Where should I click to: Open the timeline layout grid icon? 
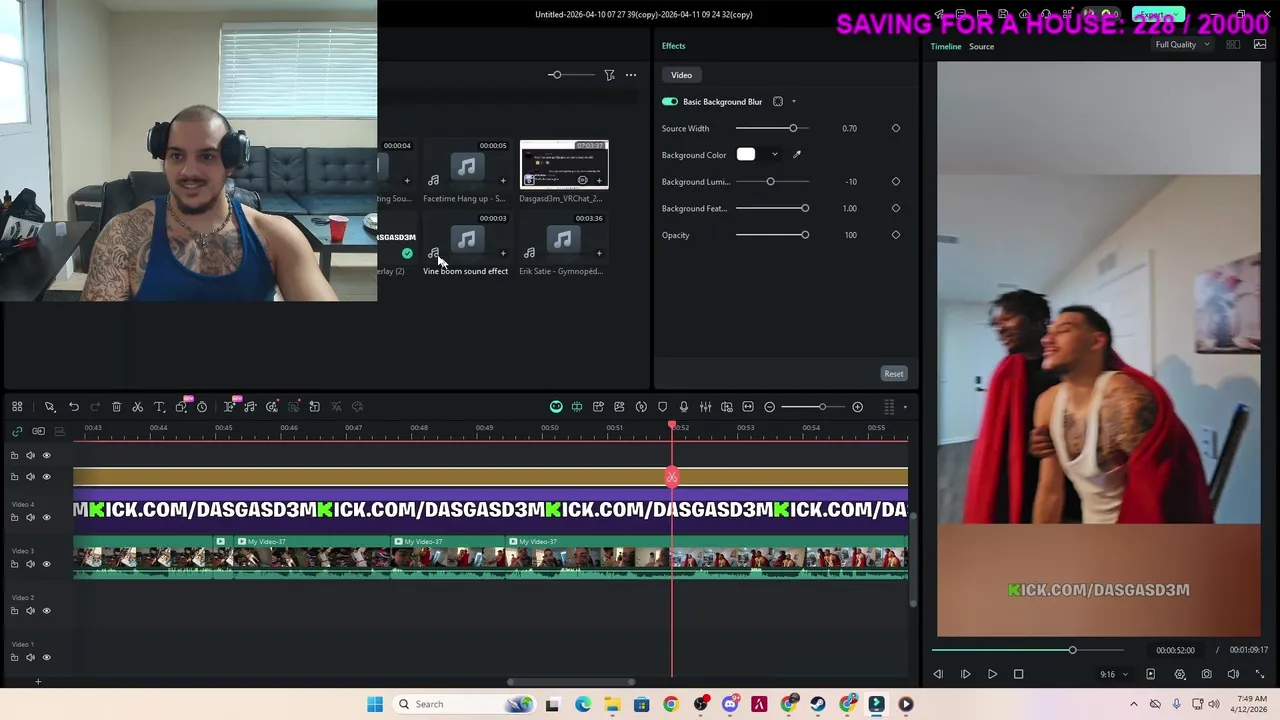[x=17, y=407]
